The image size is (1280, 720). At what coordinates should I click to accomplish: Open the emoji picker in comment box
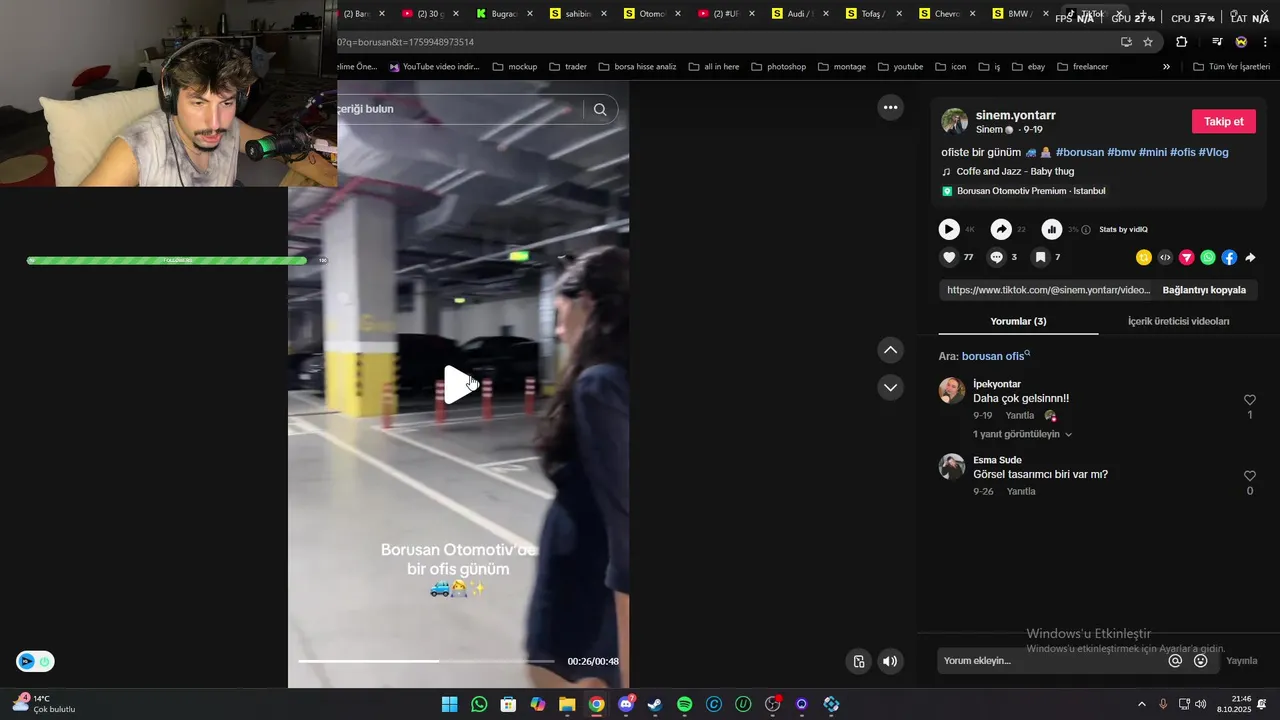point(1201,661)
